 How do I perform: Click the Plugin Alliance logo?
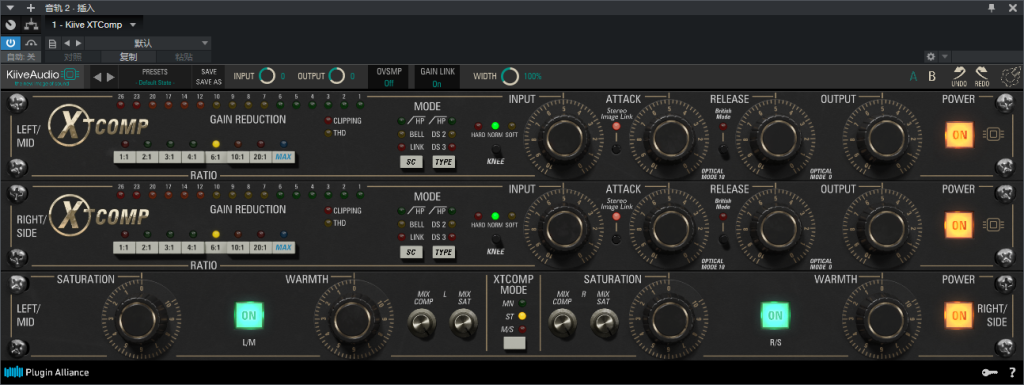click(46, 373)
